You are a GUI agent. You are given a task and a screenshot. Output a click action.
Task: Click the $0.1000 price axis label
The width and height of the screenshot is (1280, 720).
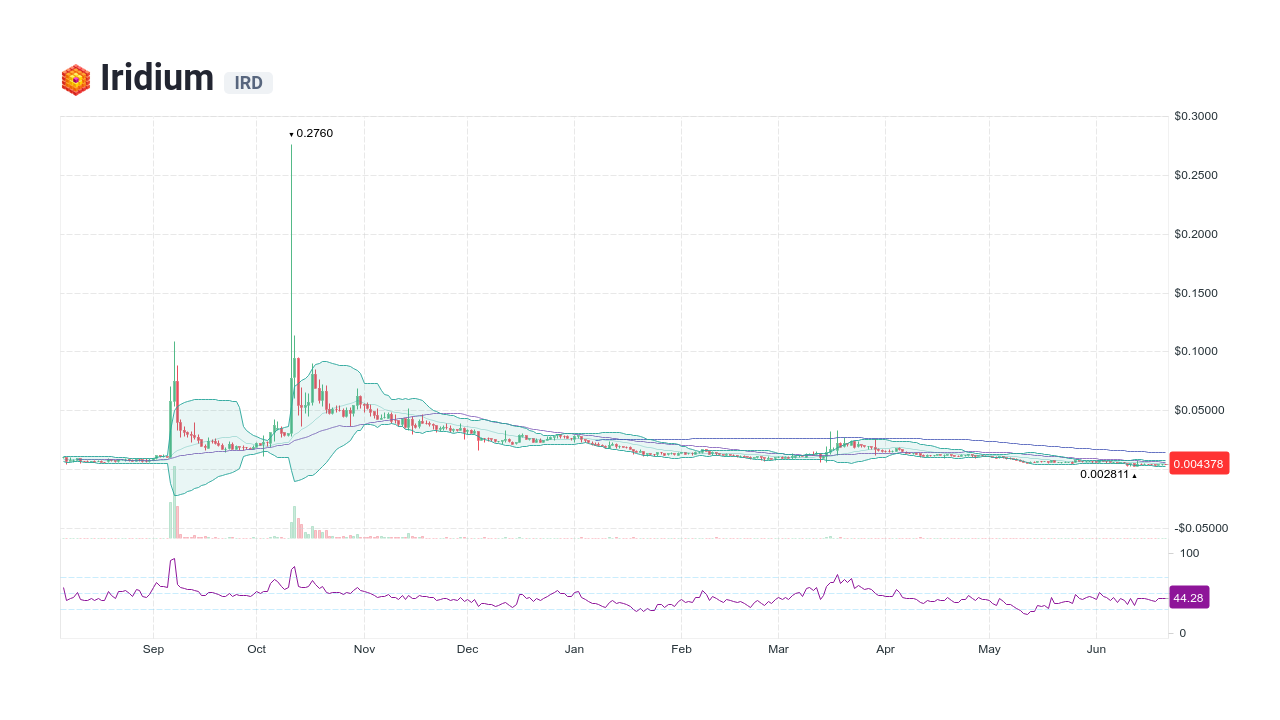1196,351
